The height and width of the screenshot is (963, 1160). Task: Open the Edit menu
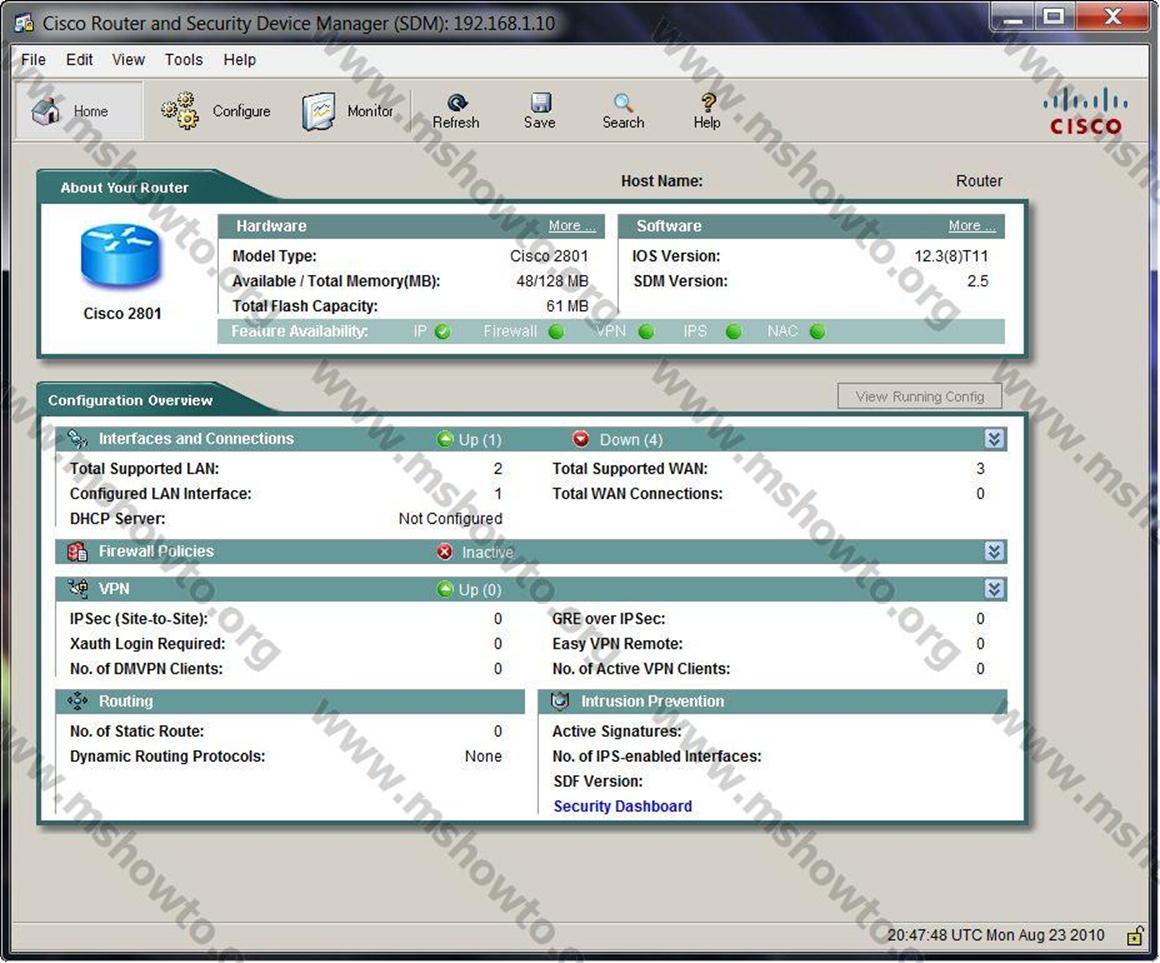tap(79, 60)
